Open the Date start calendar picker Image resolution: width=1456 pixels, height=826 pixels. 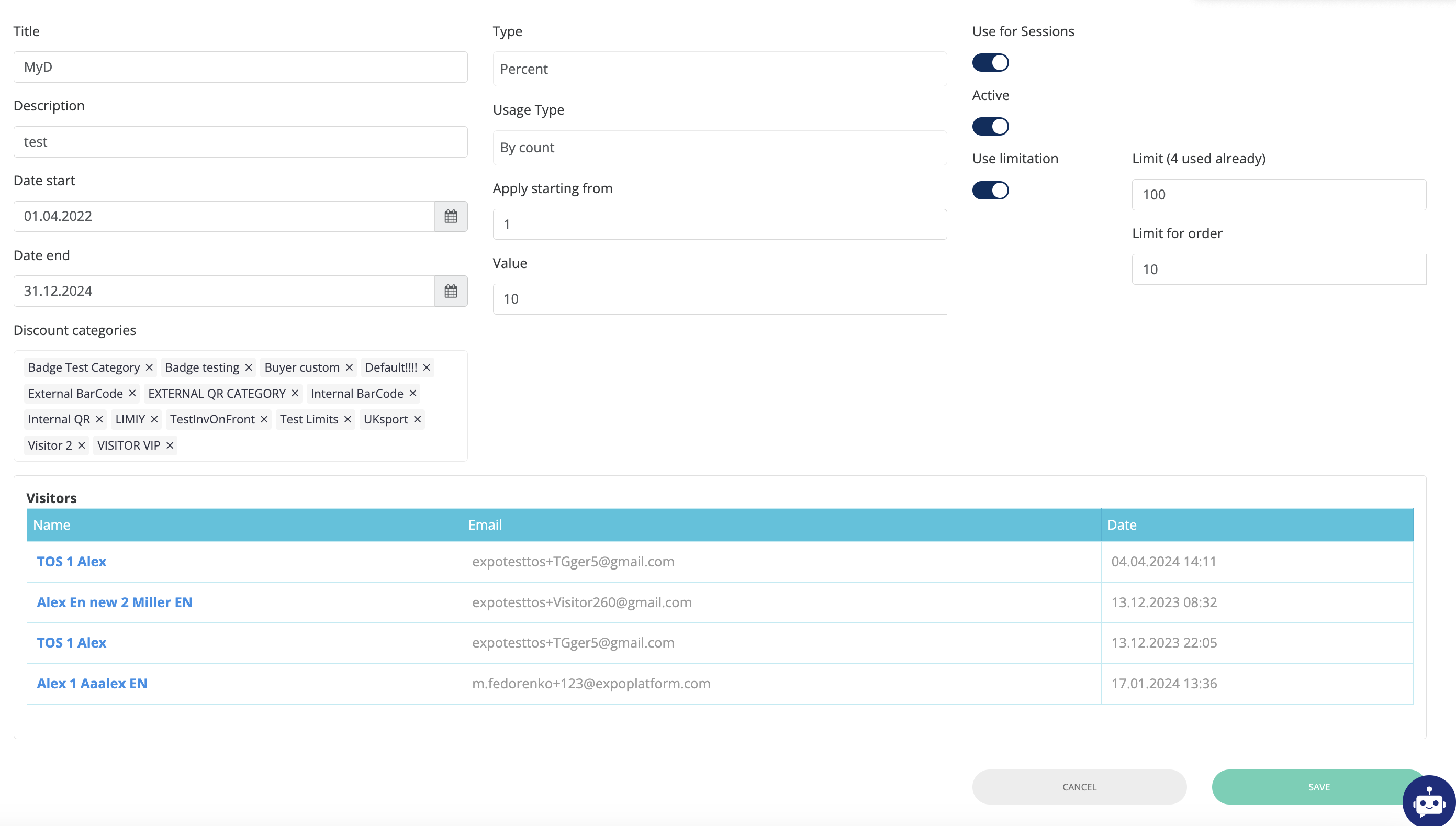click(451, 216)
